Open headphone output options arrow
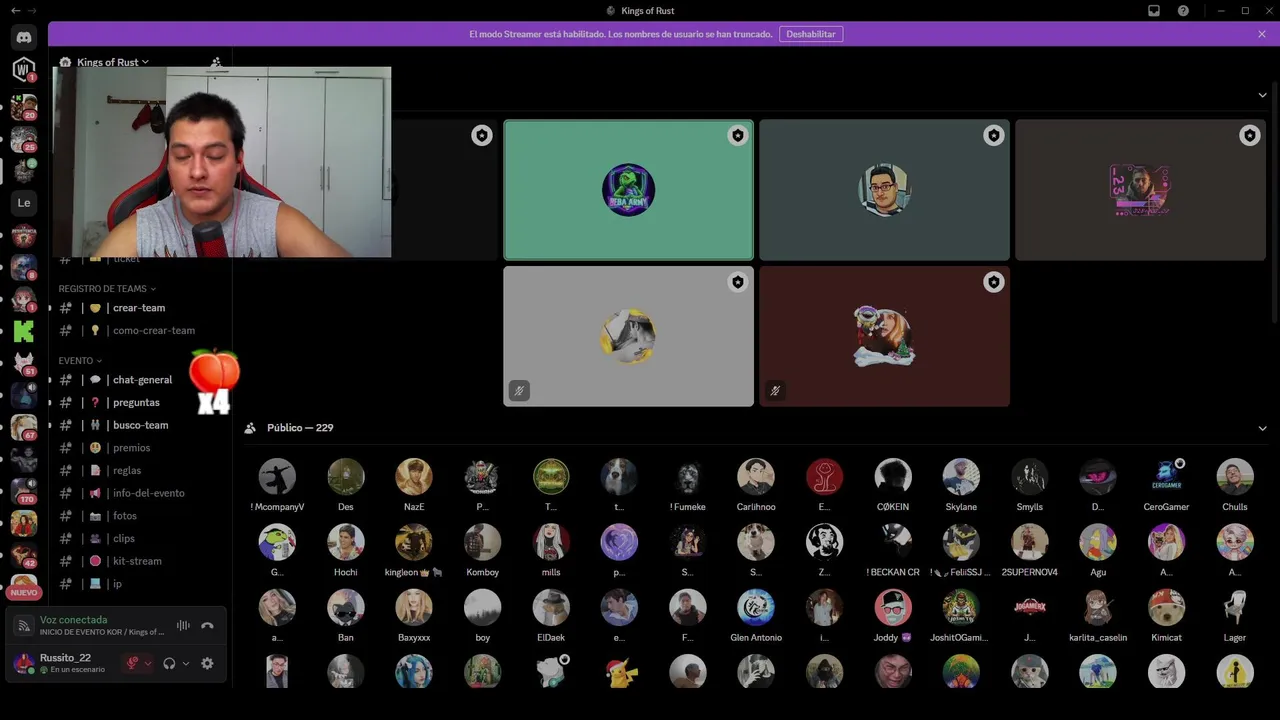 [x=185, y=663]
